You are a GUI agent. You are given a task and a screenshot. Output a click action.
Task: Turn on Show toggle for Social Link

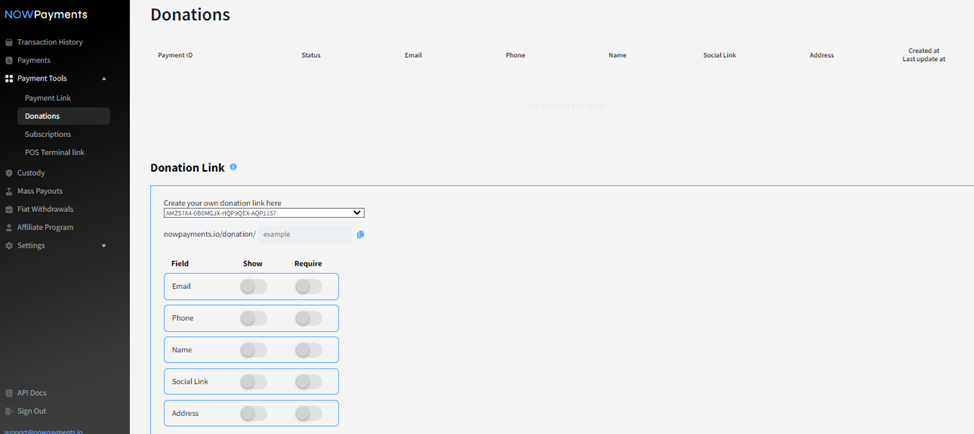point(253,381)
